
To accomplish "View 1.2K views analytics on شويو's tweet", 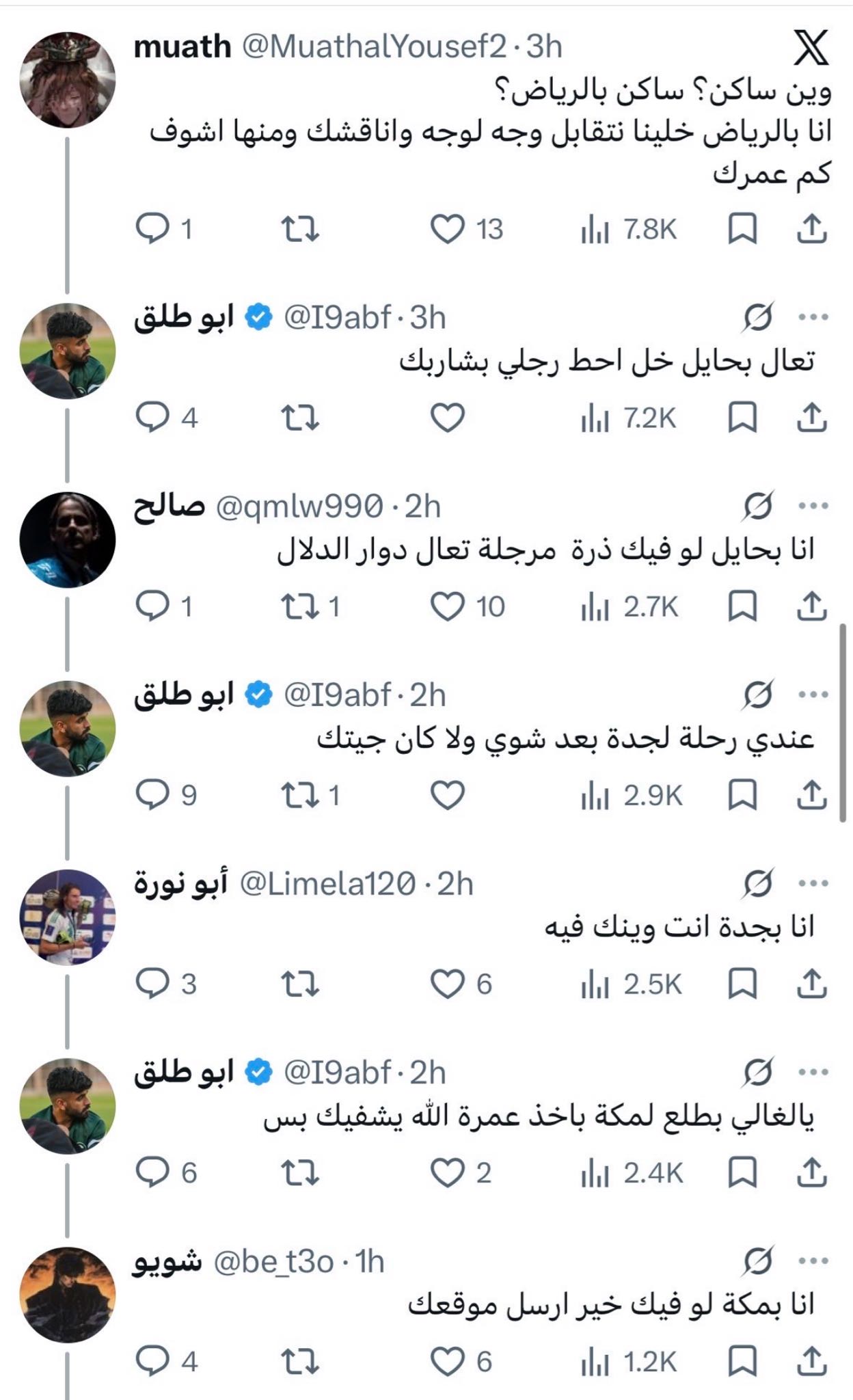I will [x=629, y=1361].
